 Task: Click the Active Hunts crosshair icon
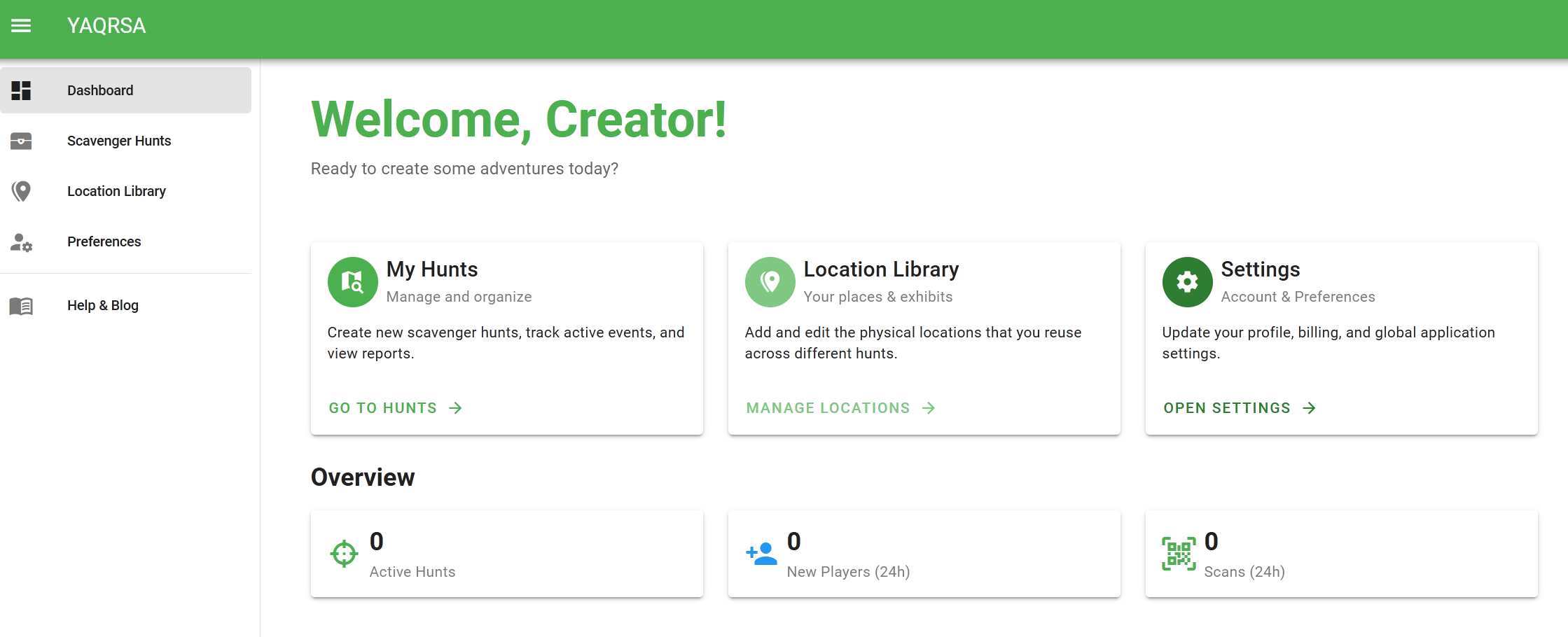344,554
